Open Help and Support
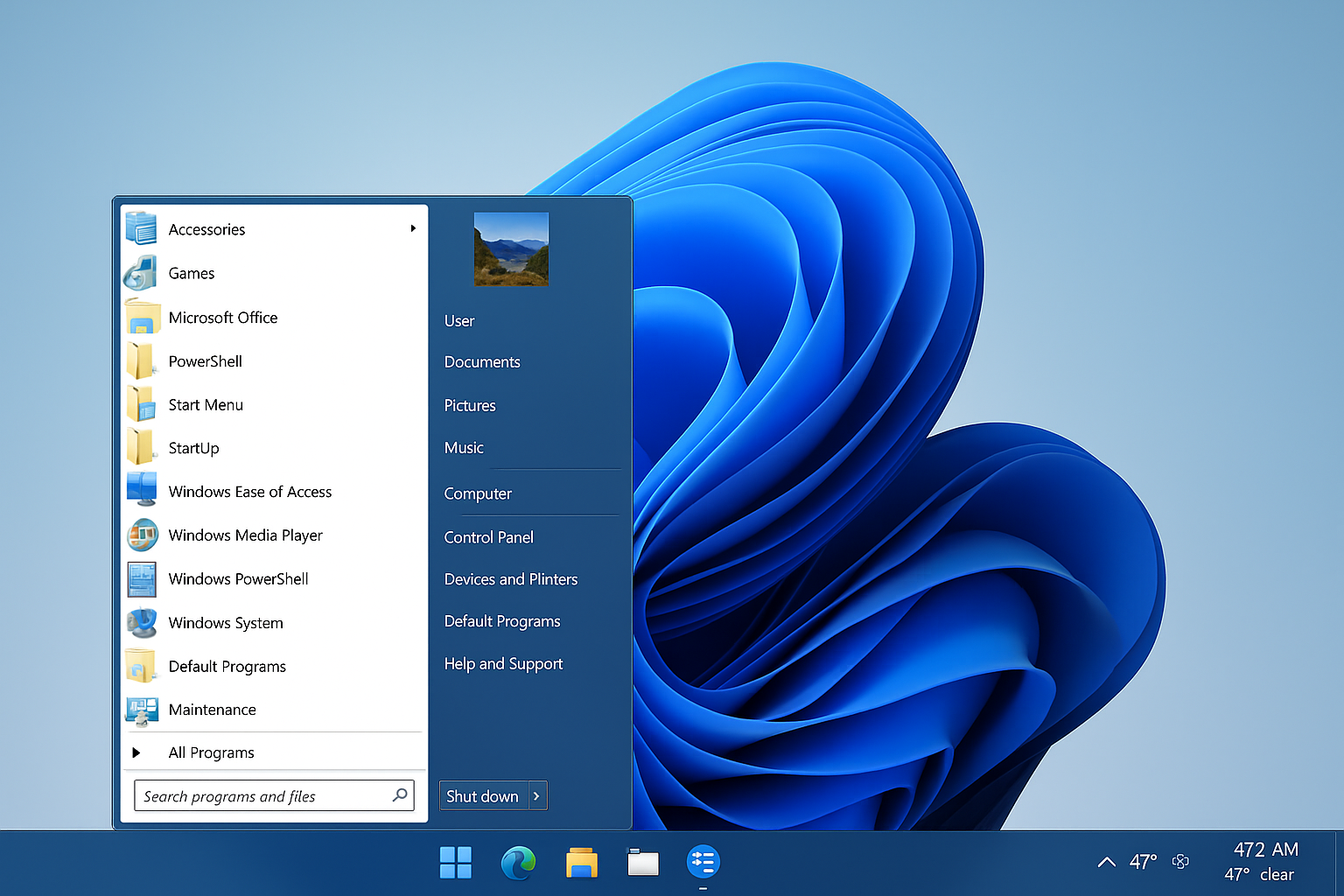 (x=503, y=663)
